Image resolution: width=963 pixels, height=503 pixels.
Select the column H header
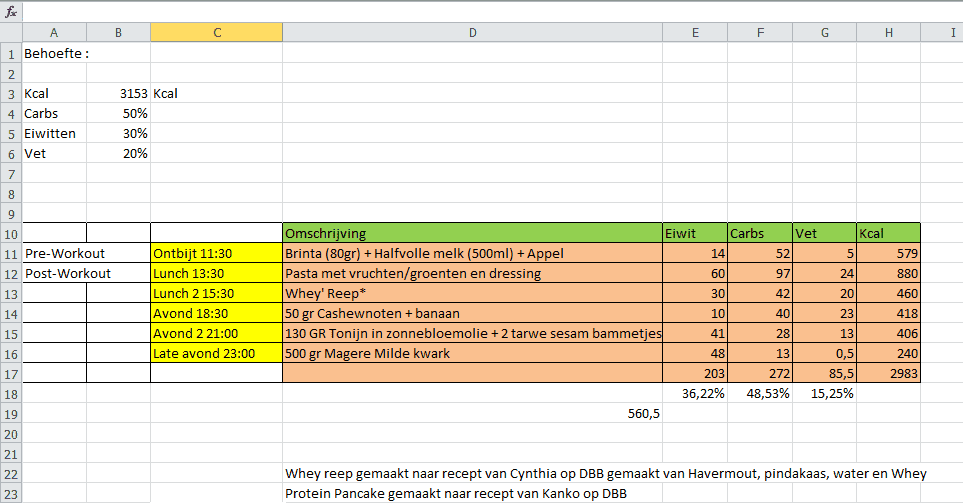(x=888, y=33)
